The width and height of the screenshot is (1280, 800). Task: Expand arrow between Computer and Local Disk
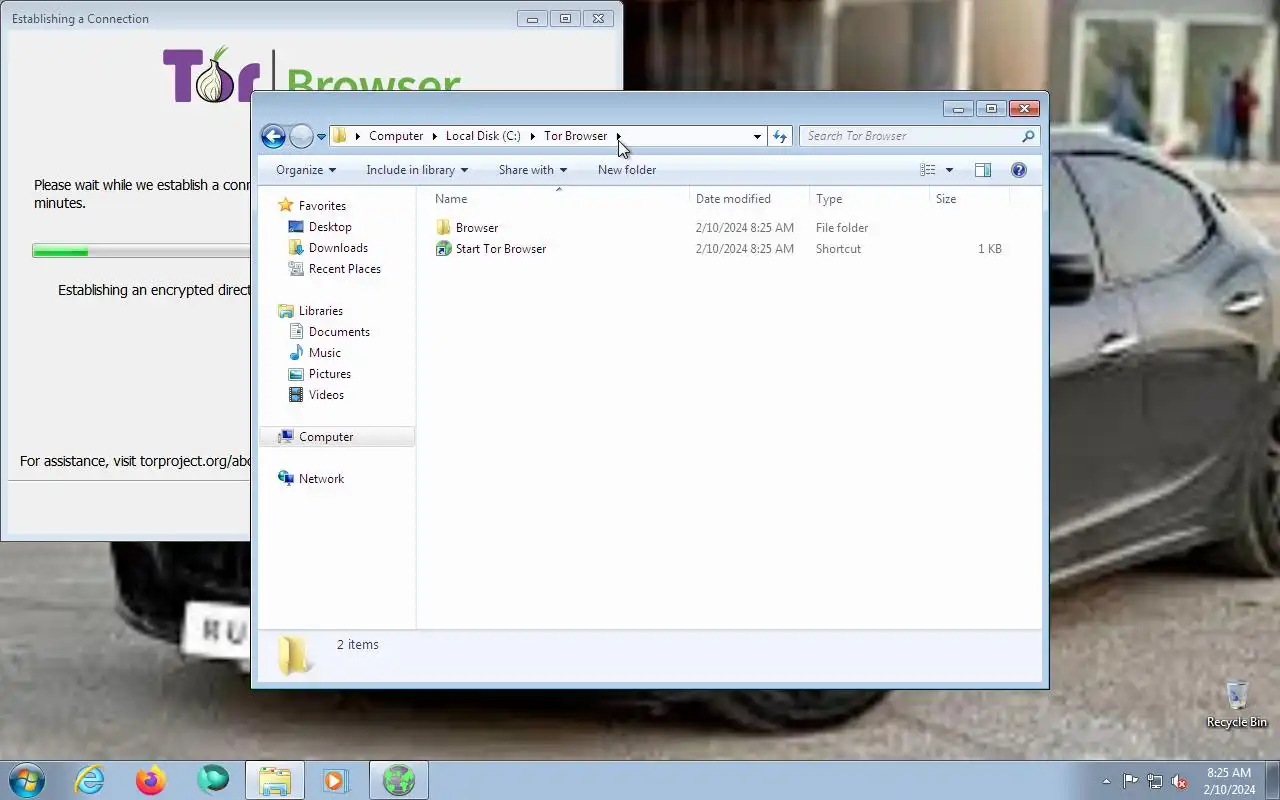pos(435,136)
